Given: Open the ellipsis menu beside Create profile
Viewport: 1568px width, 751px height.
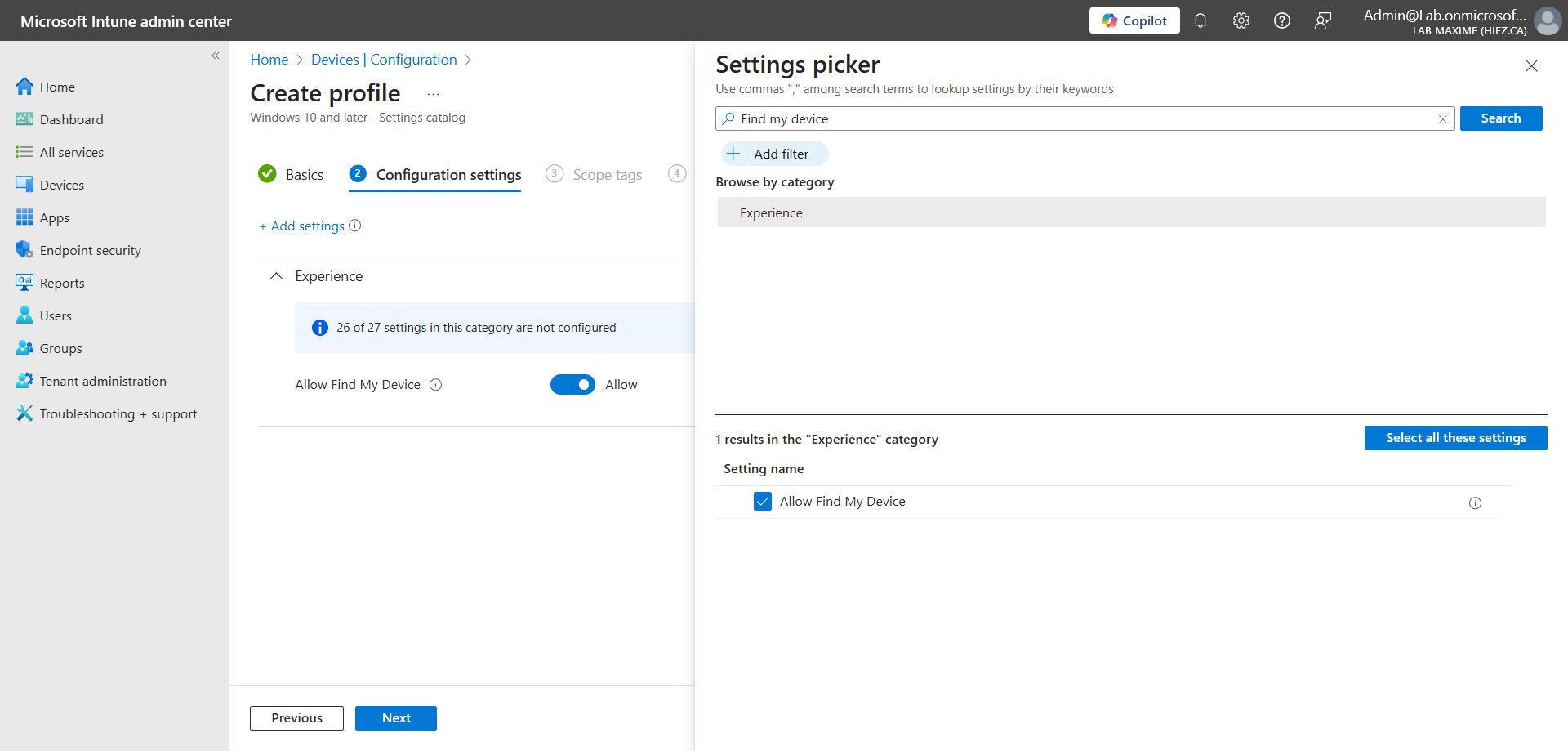Looking at the screenshot, I should 433,94.
